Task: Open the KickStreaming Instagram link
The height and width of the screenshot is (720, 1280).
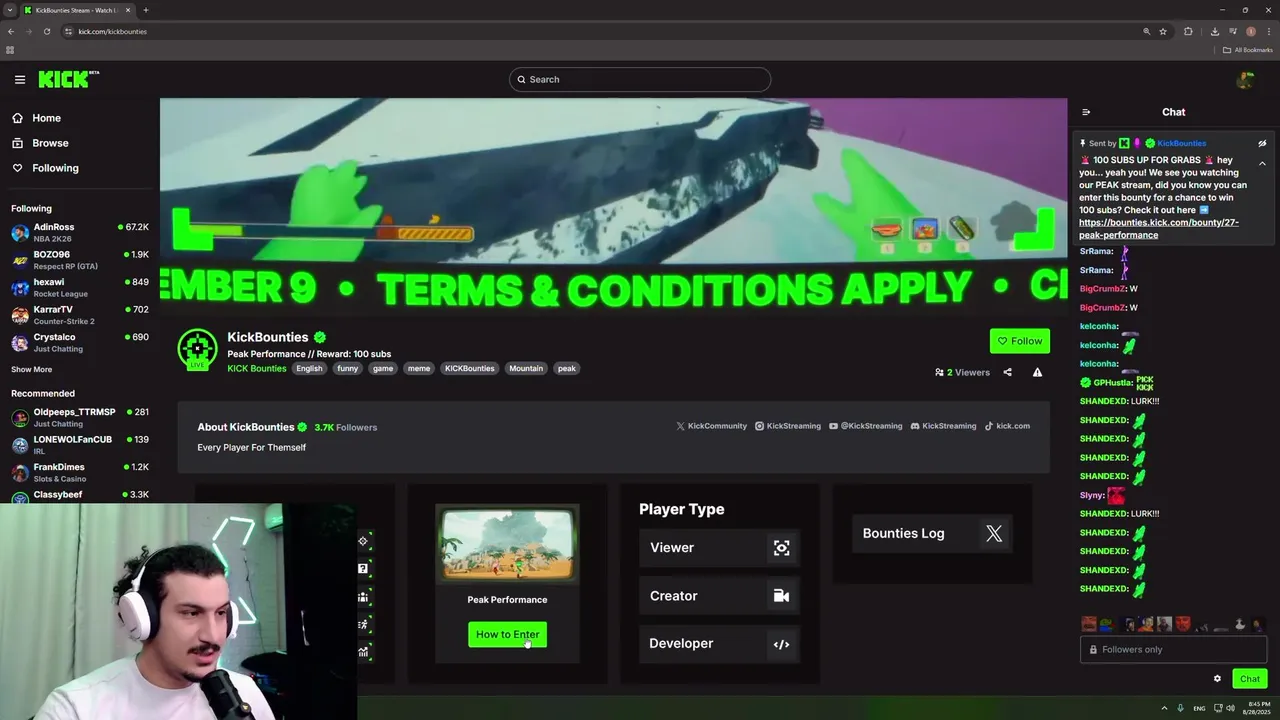Action: (788, 426)
